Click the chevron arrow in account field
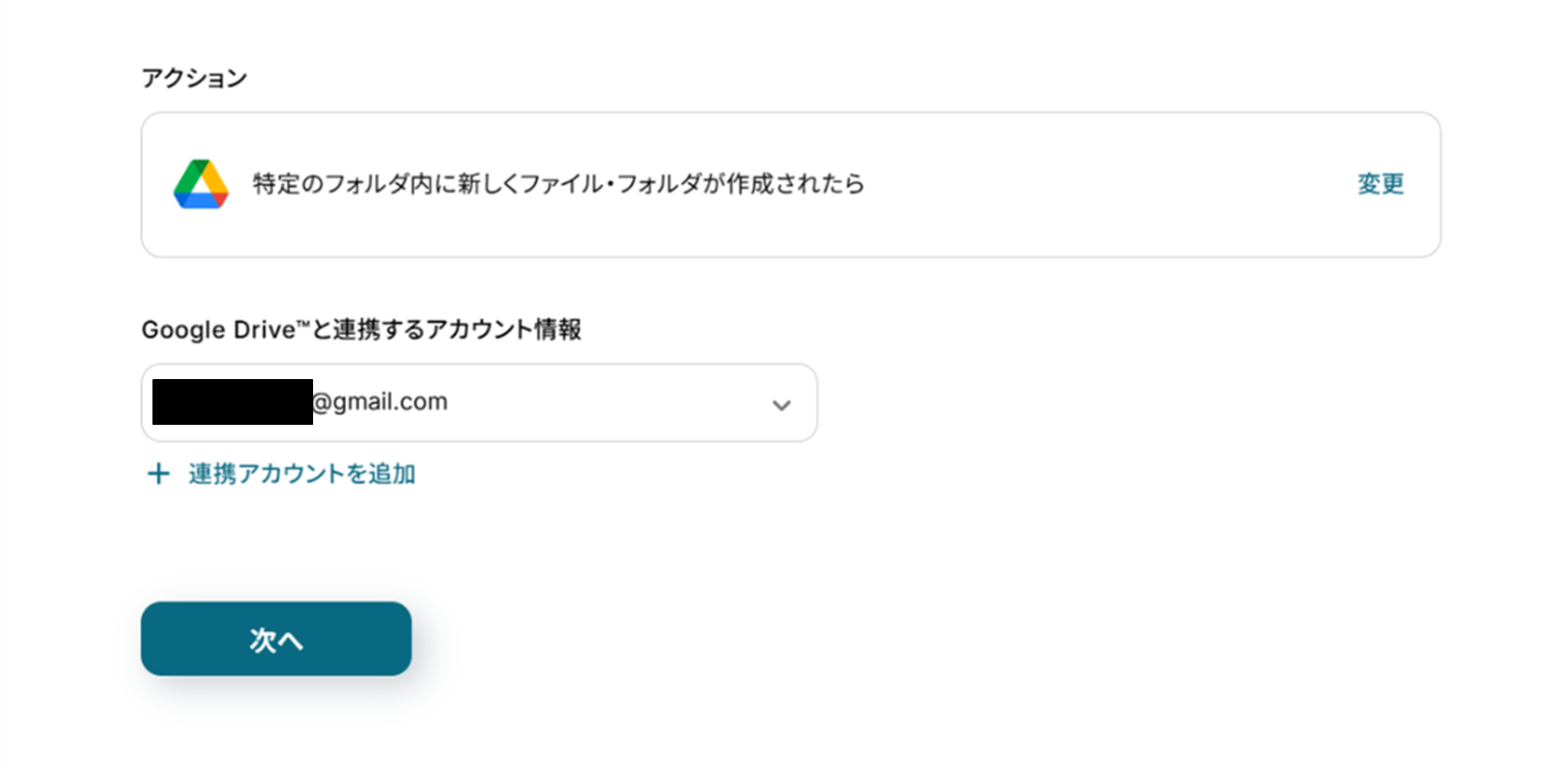The image size is (1568, 766). point(781,404)
